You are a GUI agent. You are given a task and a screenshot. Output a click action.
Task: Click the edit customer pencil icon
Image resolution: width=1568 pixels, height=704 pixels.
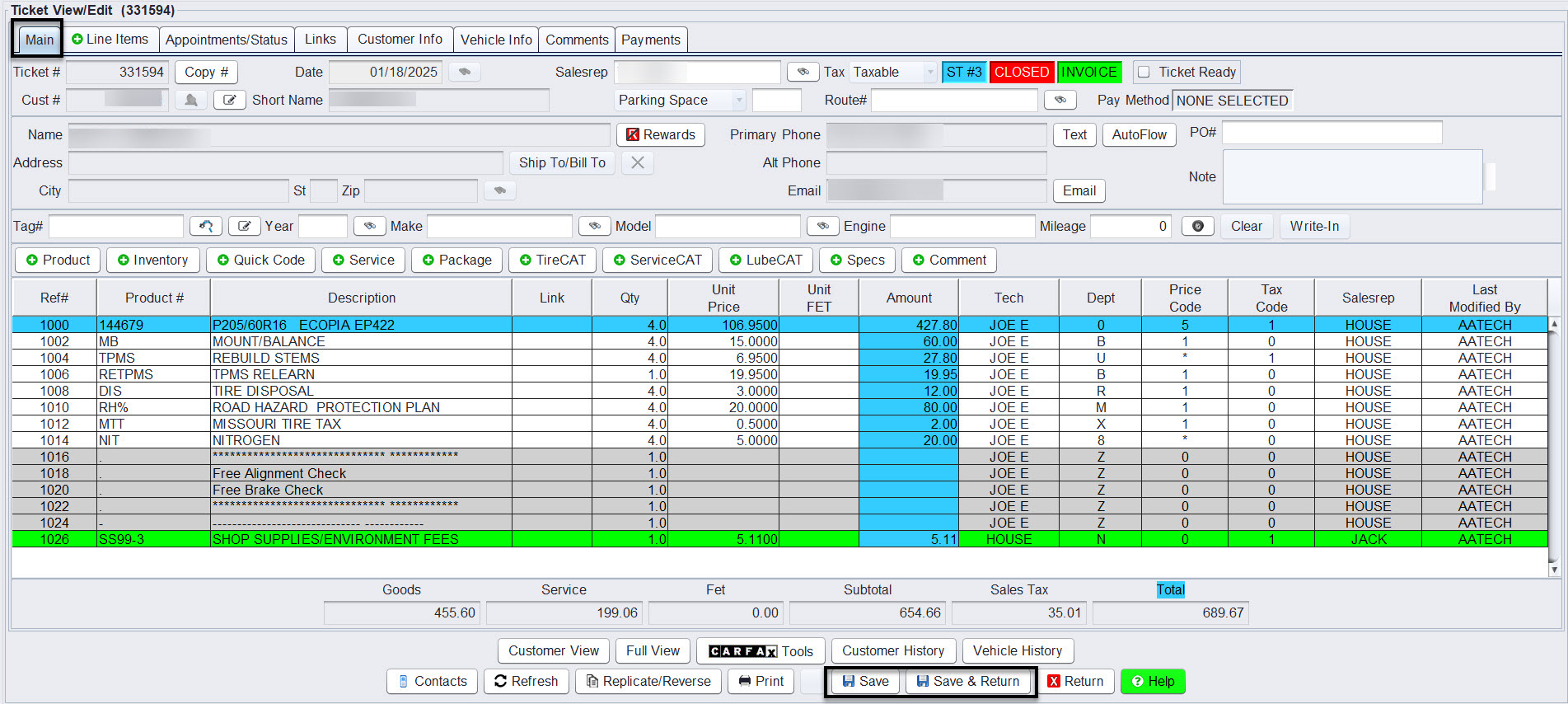(229, 101)
